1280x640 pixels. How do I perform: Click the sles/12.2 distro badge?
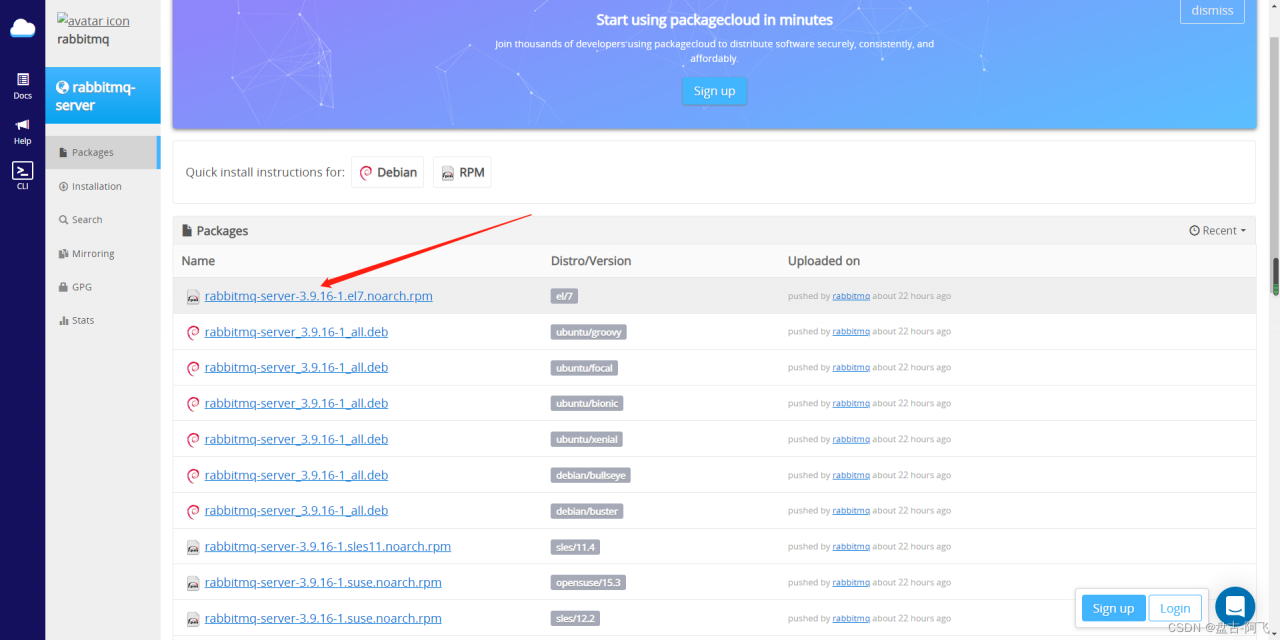[x=575, y=618]
